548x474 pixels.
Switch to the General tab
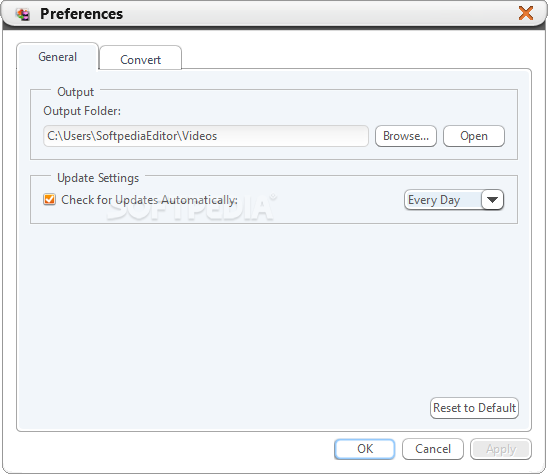coord(57,57)
